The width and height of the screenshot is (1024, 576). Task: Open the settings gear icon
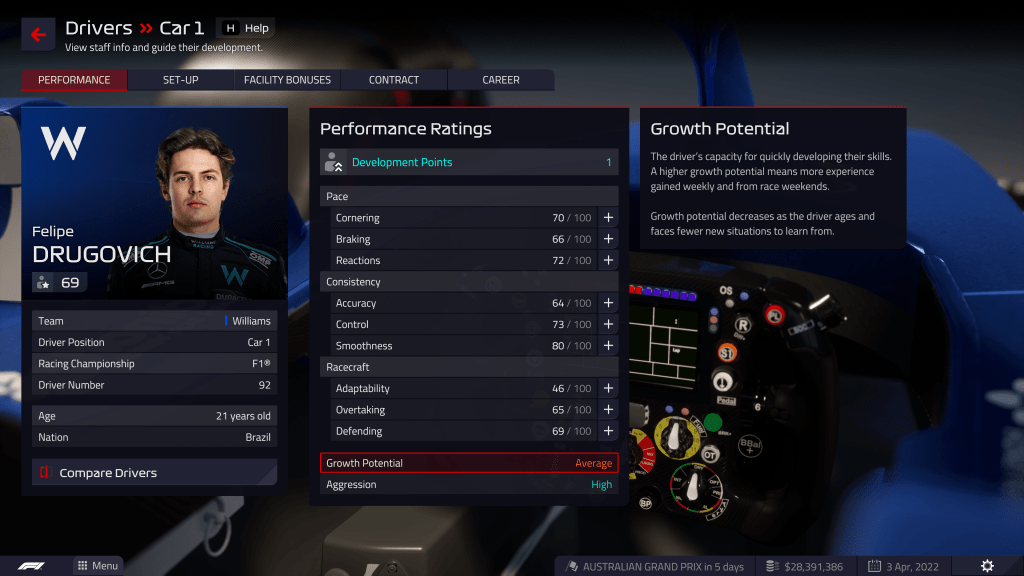pos(987,566)
